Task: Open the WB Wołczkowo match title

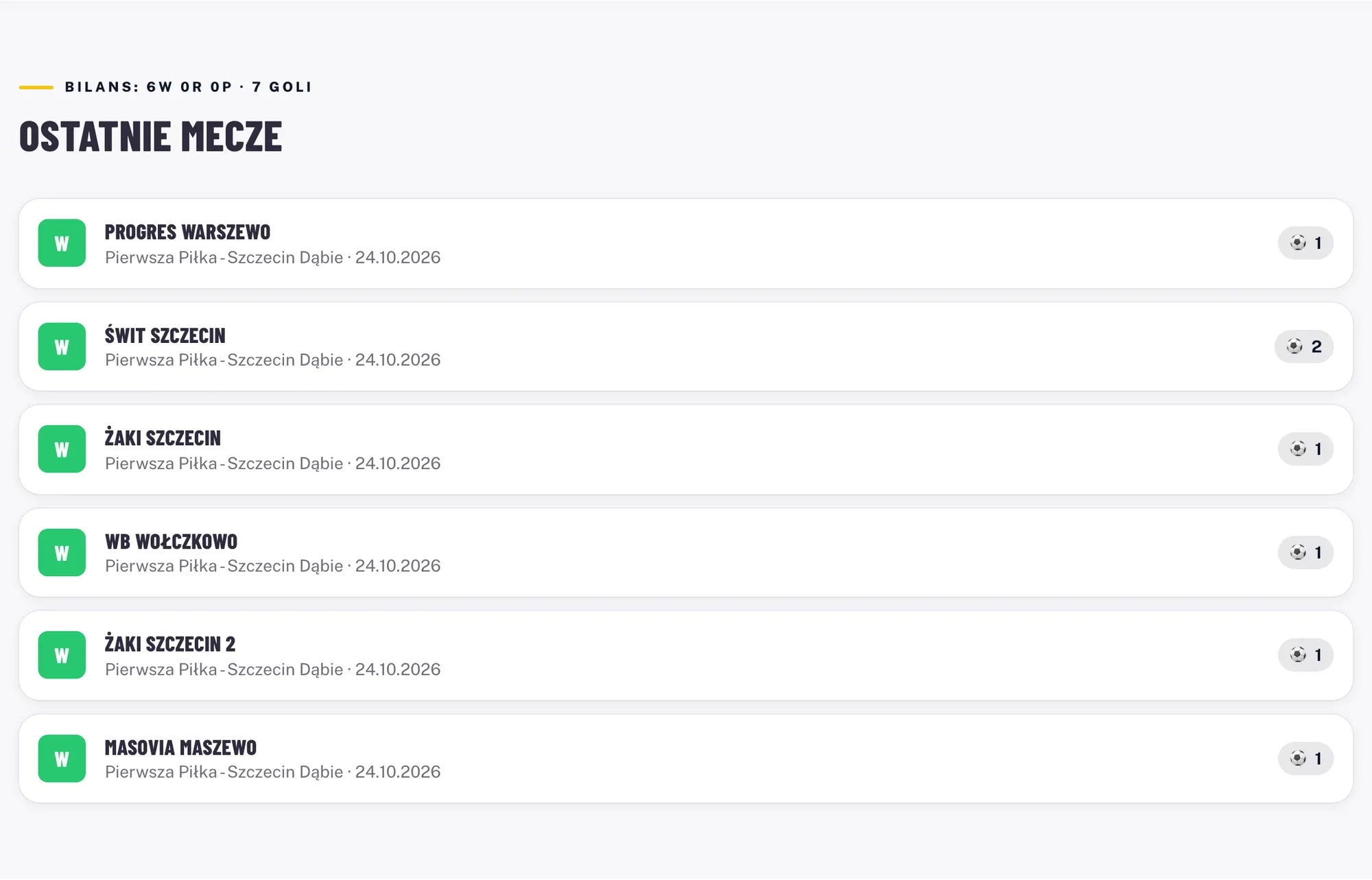Action: tap(171, 541)
